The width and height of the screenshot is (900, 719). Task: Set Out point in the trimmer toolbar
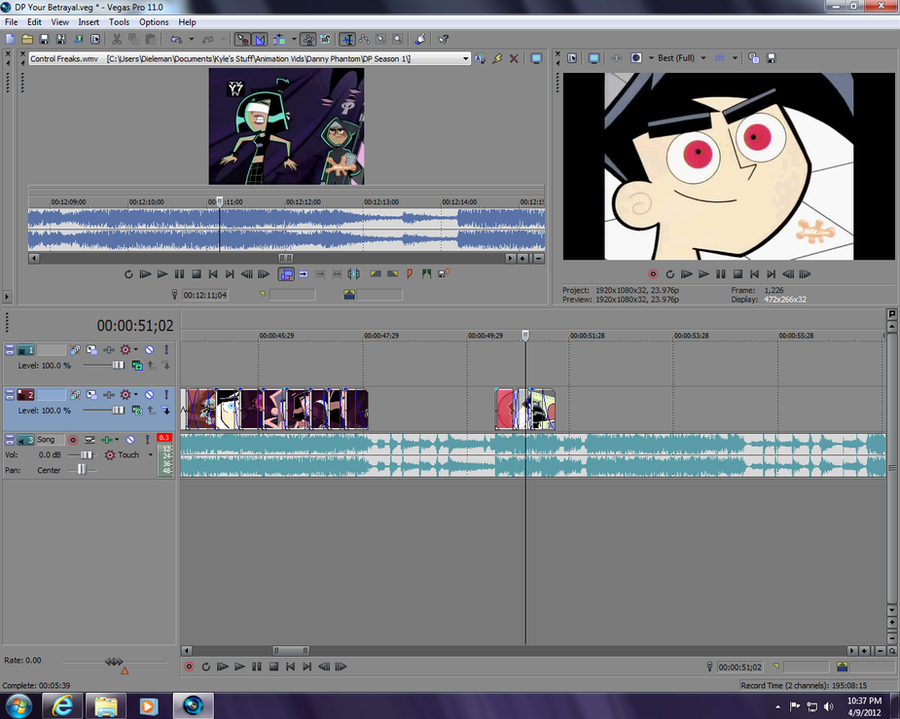pos(393,274)
